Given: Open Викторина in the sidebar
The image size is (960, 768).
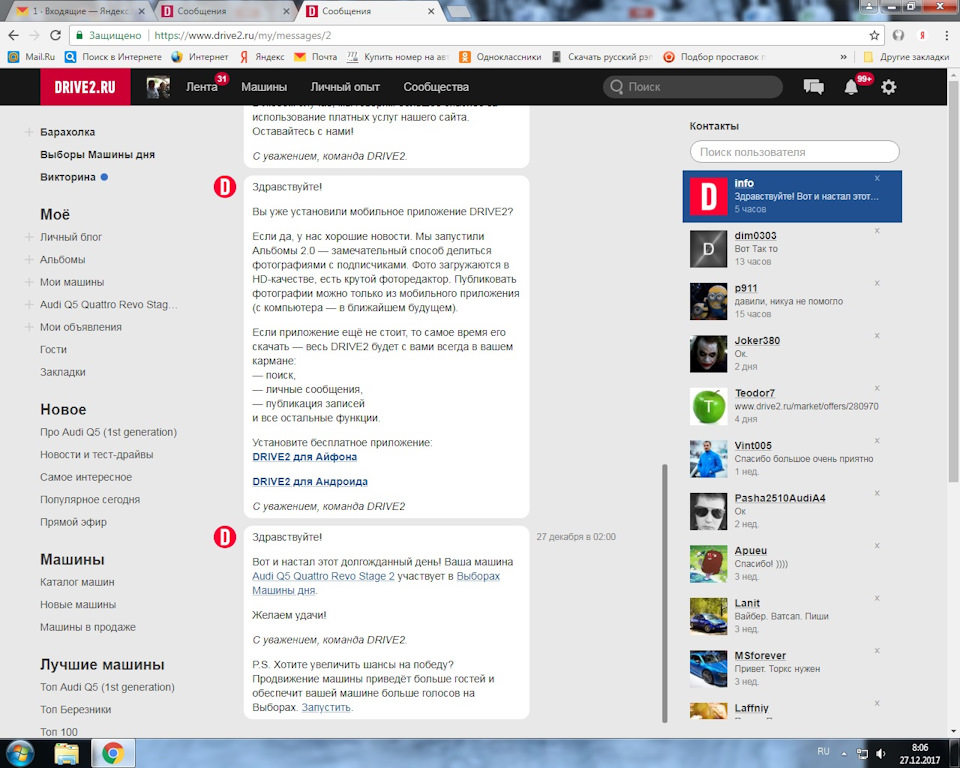Looking at the screenshot, I should pyautogui.click(x=68, y=177).
